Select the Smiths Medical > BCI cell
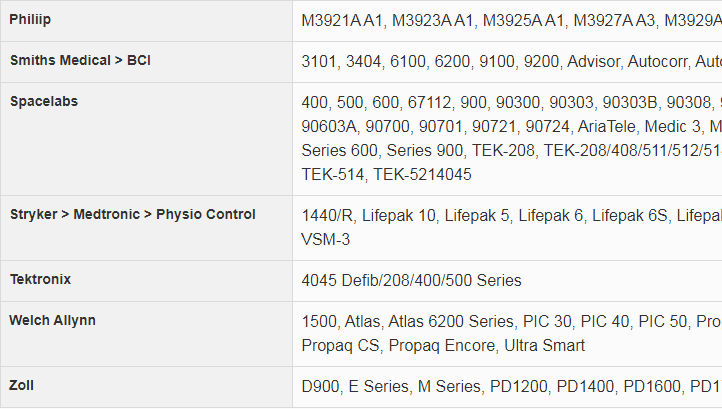Image resolution: width=722 pixels, height=409 pixels. (x=80, y=60)
